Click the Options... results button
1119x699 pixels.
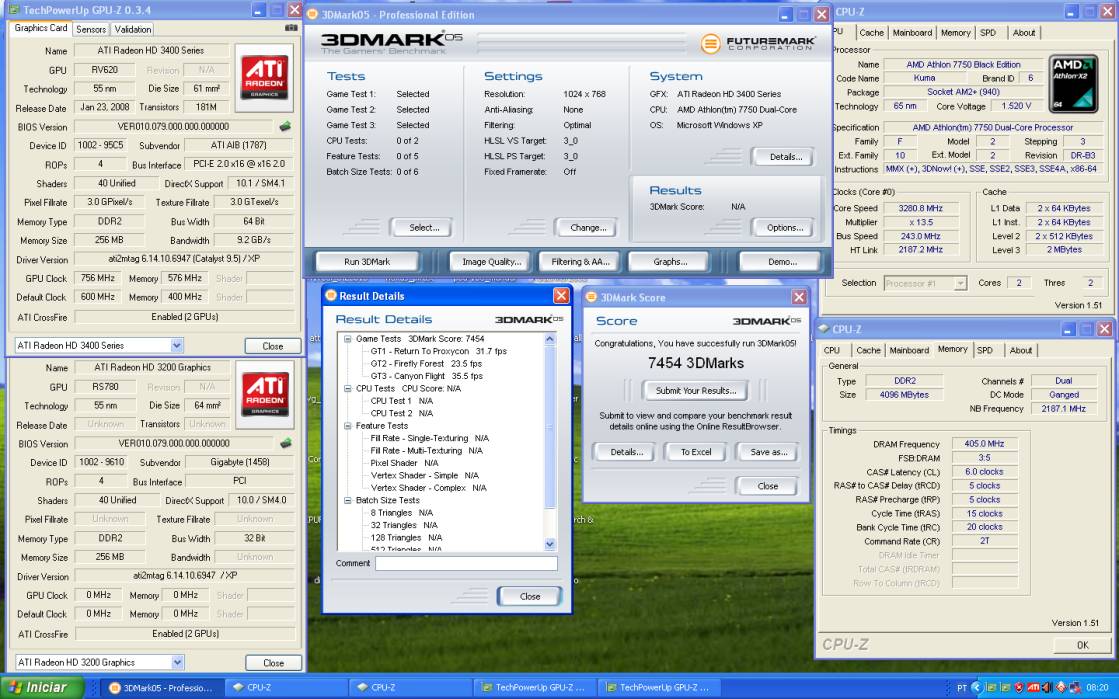784,228
